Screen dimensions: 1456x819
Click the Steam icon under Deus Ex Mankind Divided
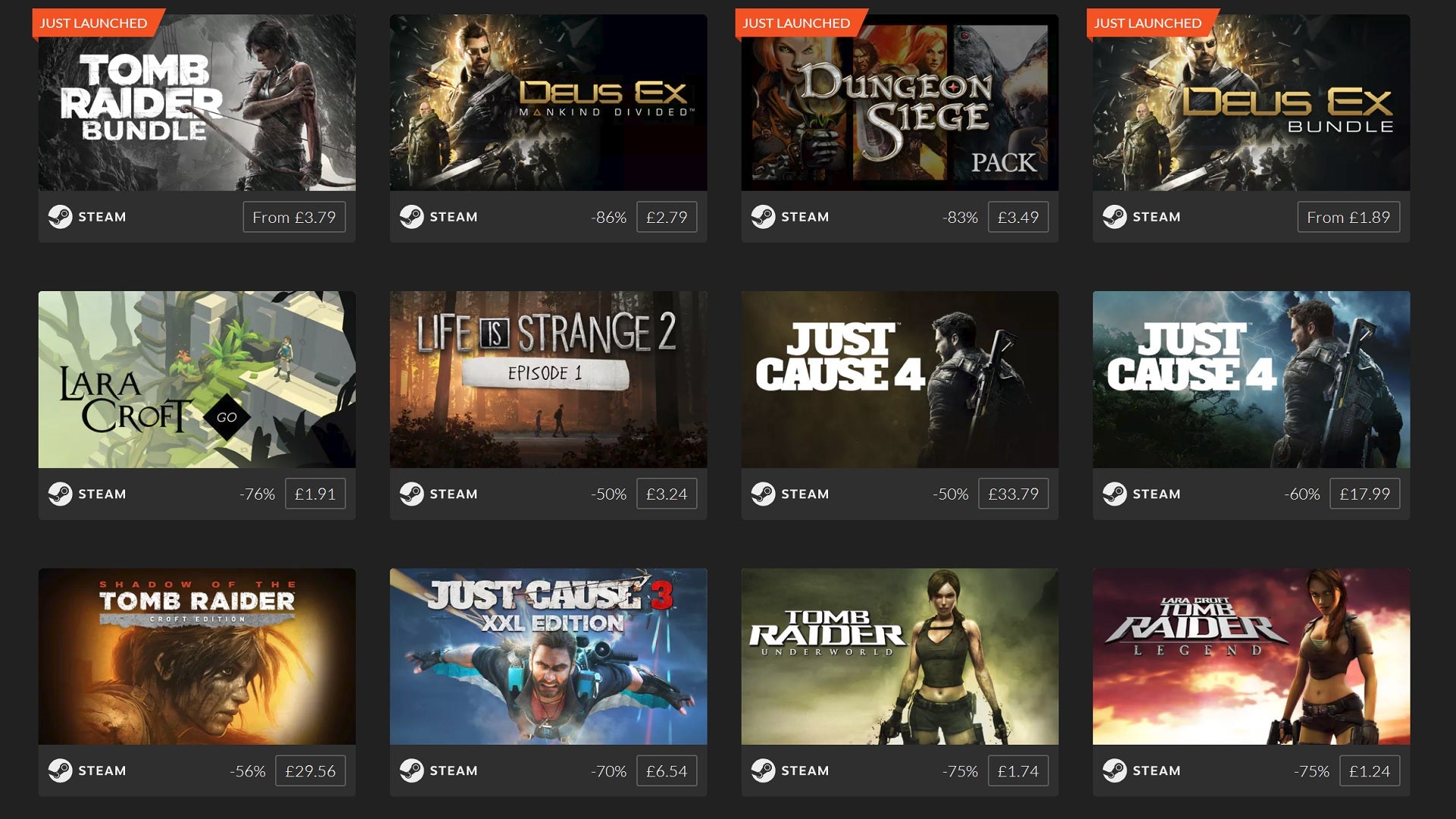click(x=412, y=217)
